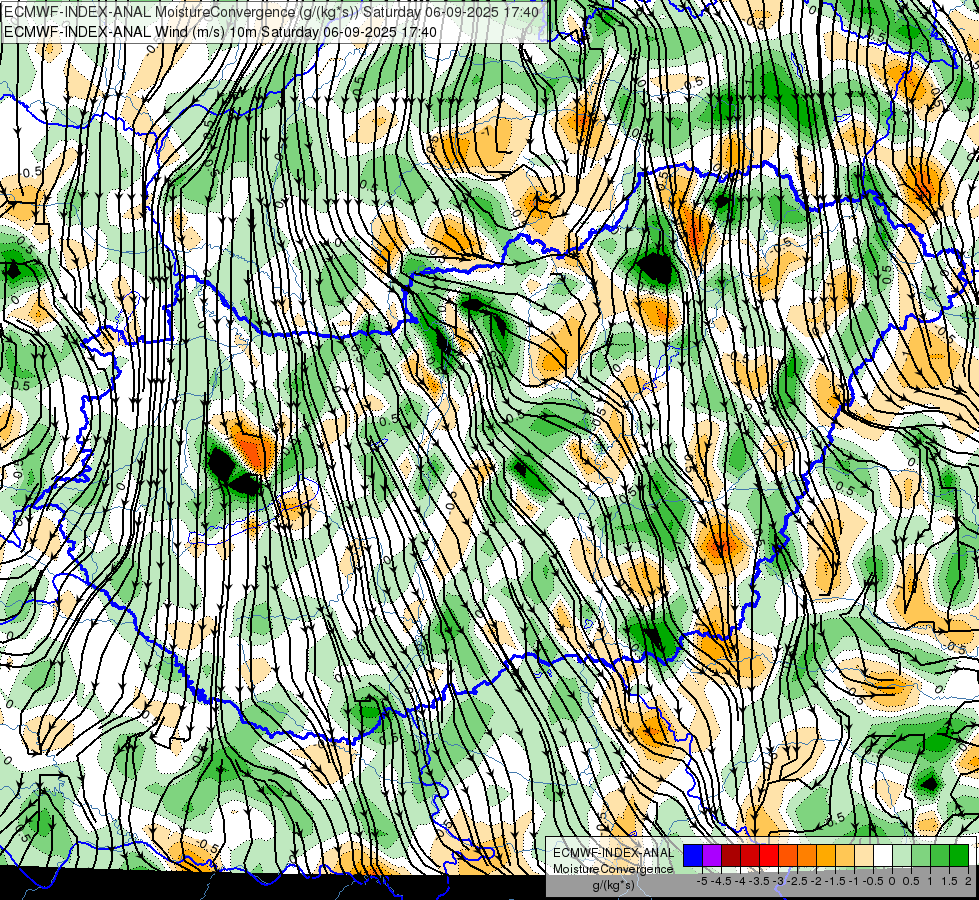Click the blue legend swatch below -5
This screenshot has width=979, height=900.
(693, 855)
